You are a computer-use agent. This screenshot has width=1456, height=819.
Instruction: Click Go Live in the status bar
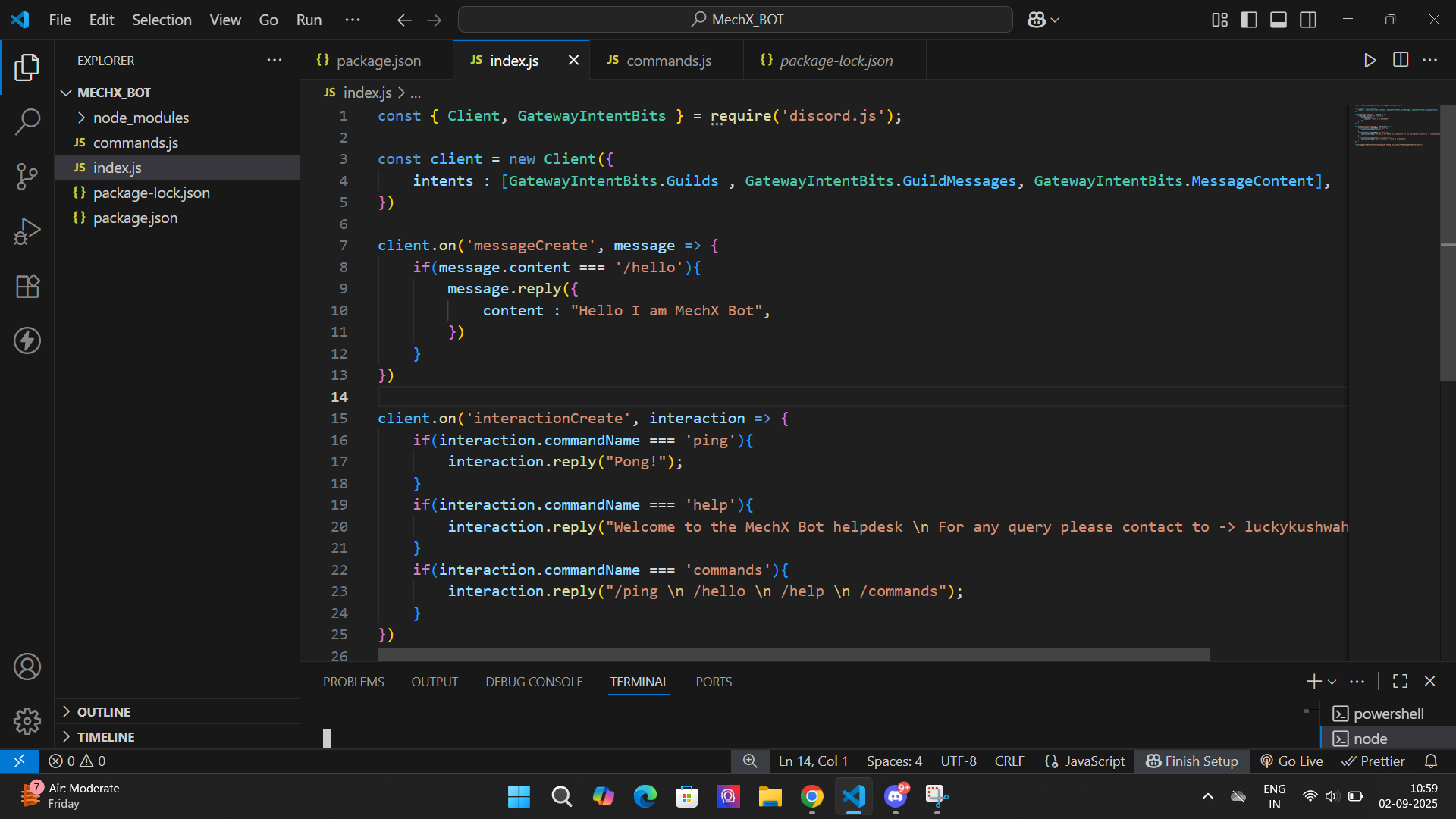coord(1291,761)
